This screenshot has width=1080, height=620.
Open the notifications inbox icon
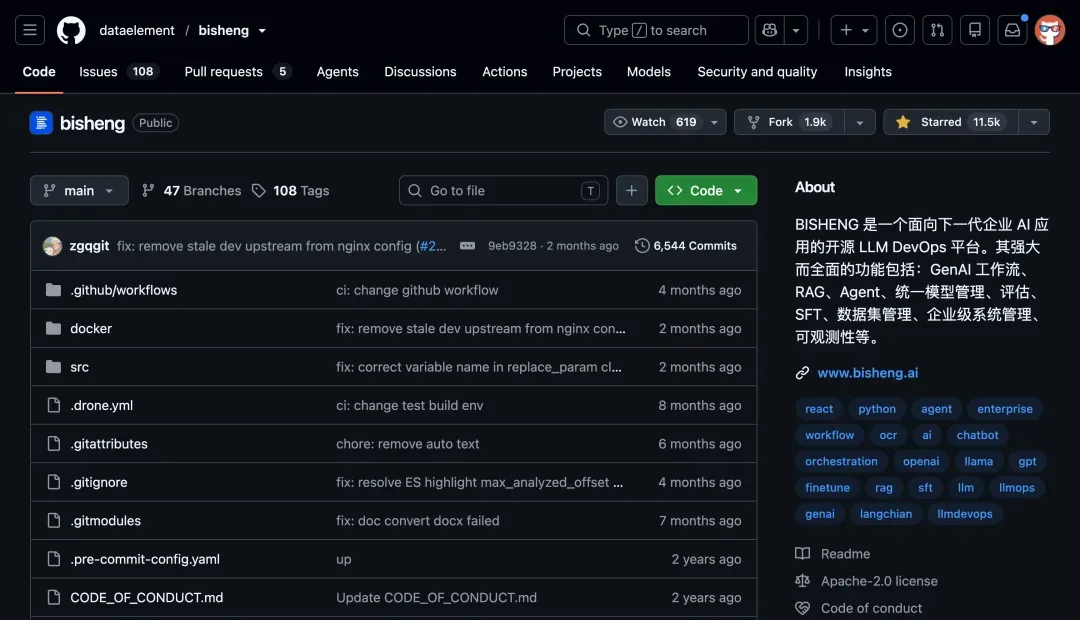(1012, 30)
